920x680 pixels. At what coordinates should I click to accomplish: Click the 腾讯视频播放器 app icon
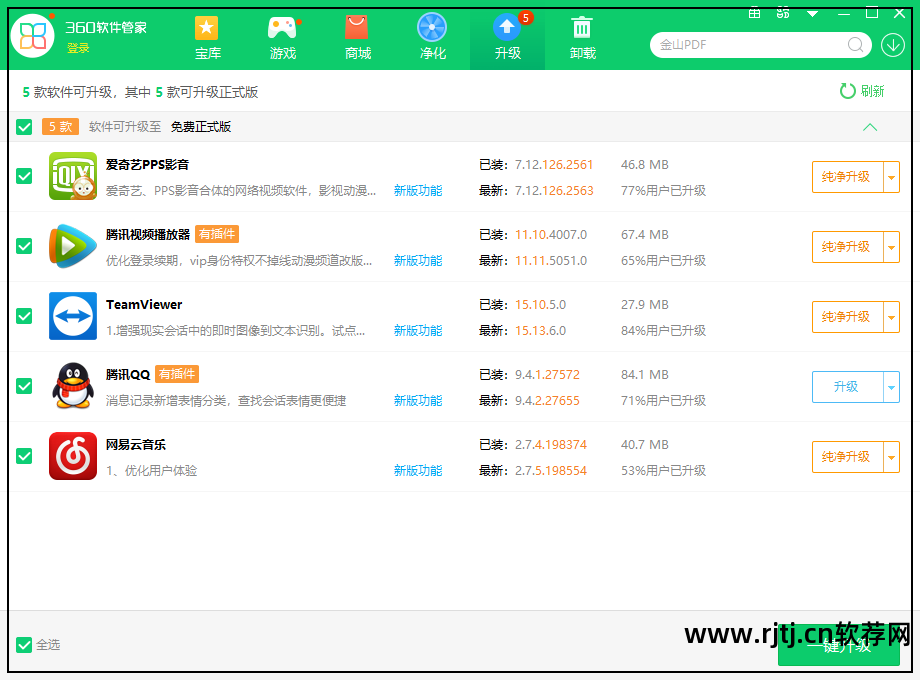[73, 246]
